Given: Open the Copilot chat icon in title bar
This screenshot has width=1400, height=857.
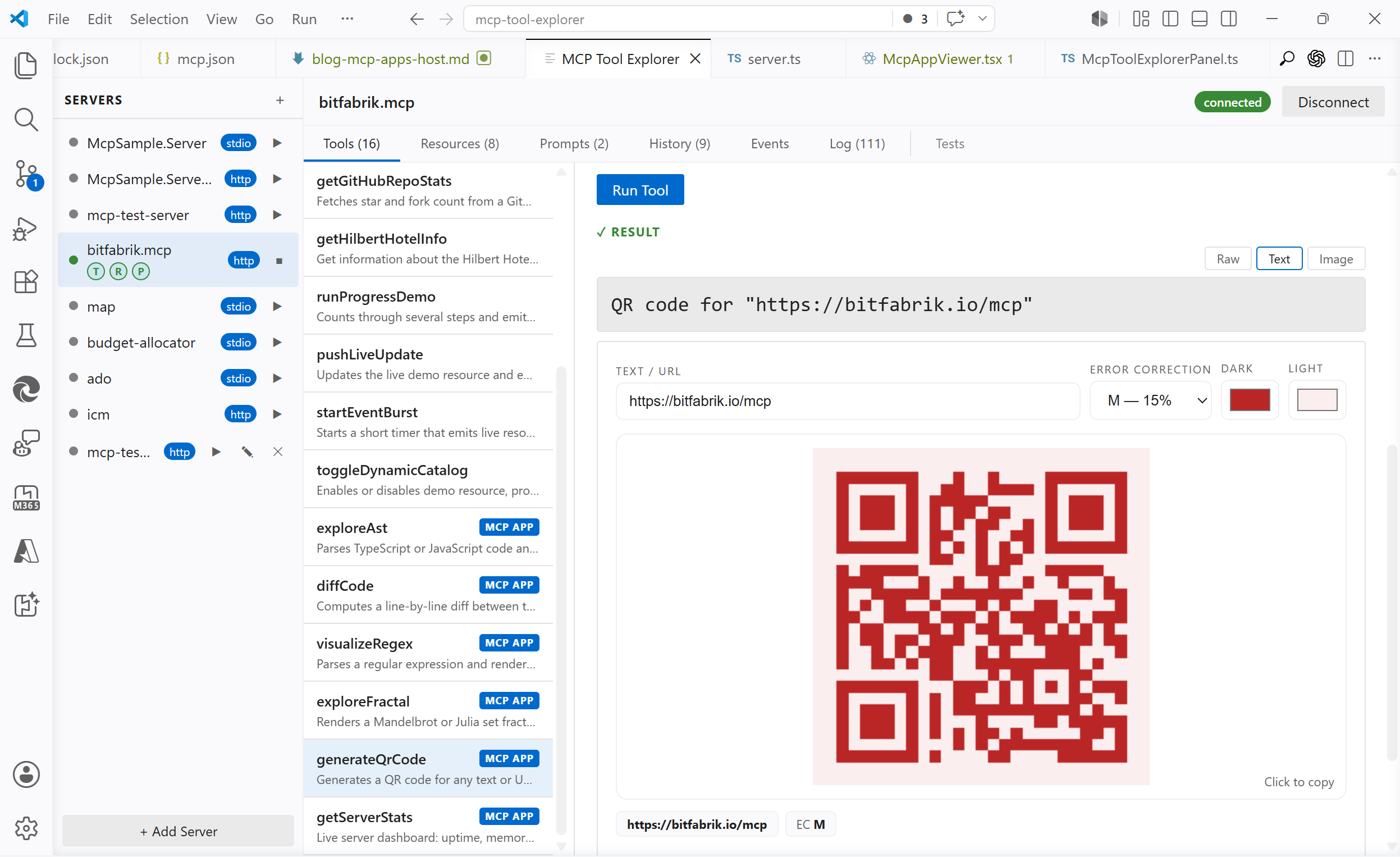Looking at the screenshot, I should (x=955, y=18).
